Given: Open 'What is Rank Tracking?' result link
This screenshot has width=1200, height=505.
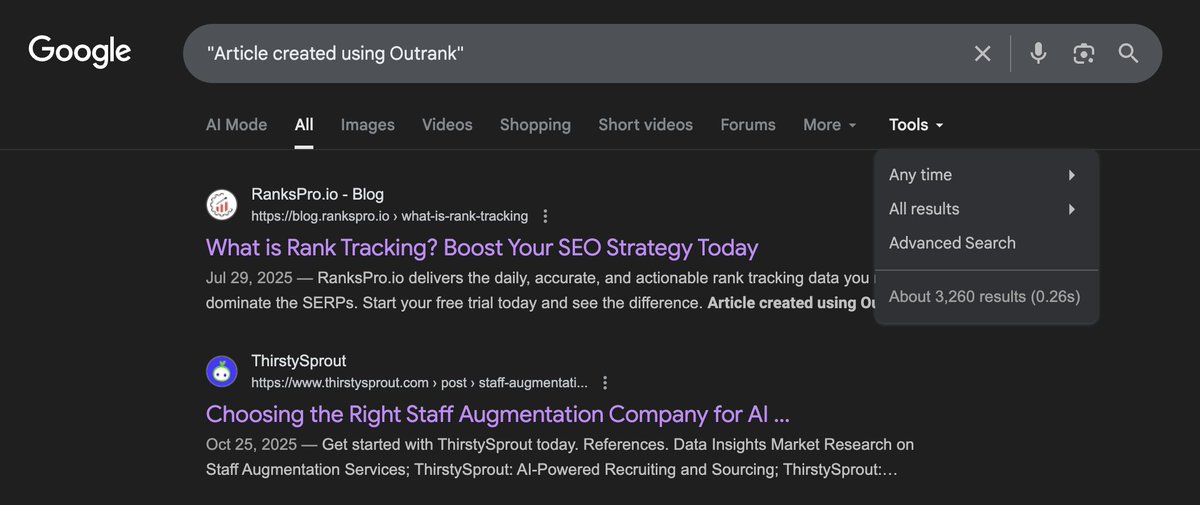Looking at the screenshot, I should pyautogui.click(x=482, y=247).
